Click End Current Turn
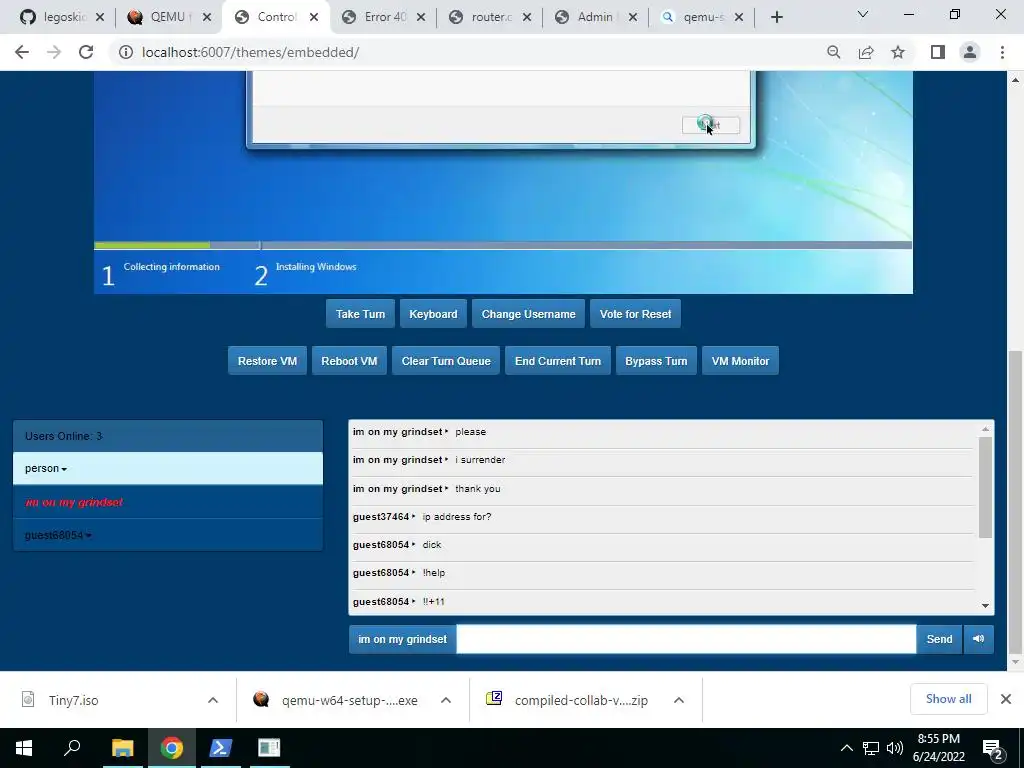1024x768 pixels. (558, 361)
